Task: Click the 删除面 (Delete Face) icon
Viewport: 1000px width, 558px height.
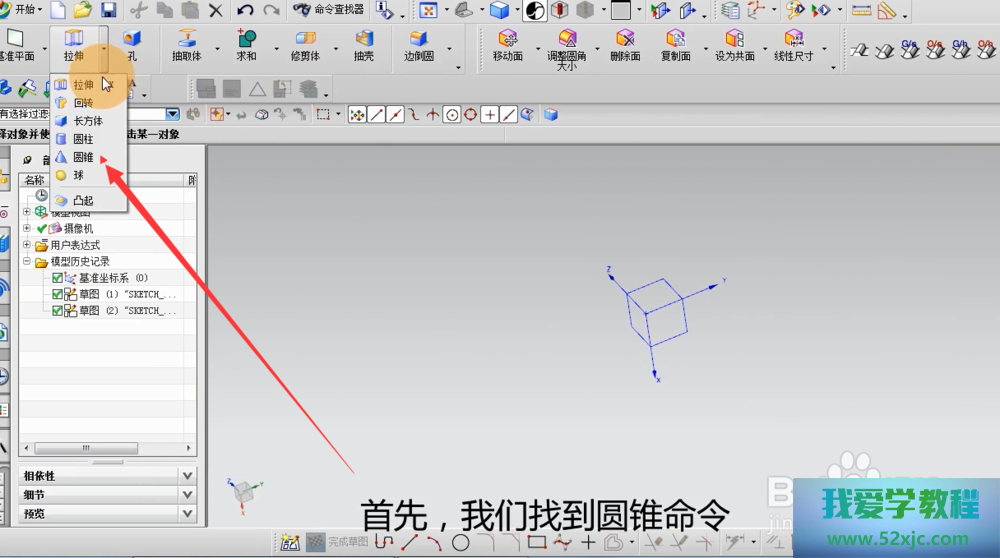Action: pyautogui.click(x=625, y=43)
